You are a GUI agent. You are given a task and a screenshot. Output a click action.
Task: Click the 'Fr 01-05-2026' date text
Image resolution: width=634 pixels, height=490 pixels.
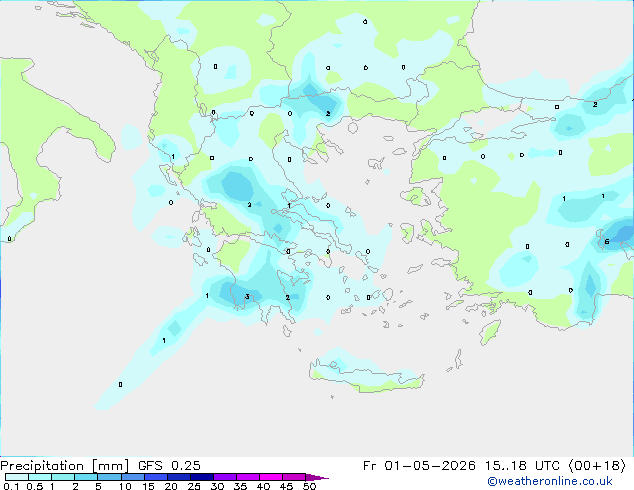pyautogui.click(x=419, y=466)
